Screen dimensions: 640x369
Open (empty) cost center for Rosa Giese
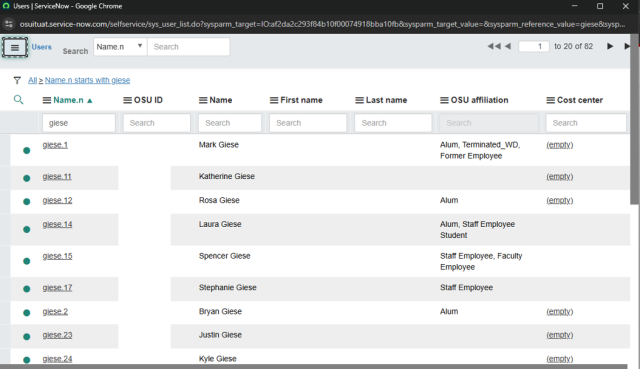[560, 200]
